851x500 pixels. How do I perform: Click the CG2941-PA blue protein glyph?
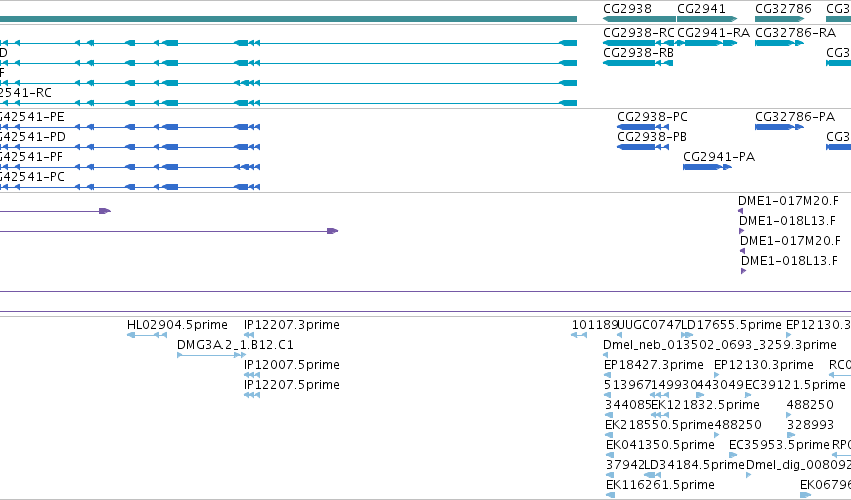(x=707, y=167)
